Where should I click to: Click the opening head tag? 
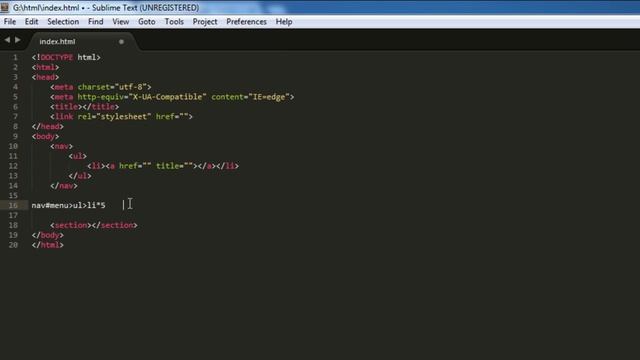pyautogui.click(x=45, y=77)
